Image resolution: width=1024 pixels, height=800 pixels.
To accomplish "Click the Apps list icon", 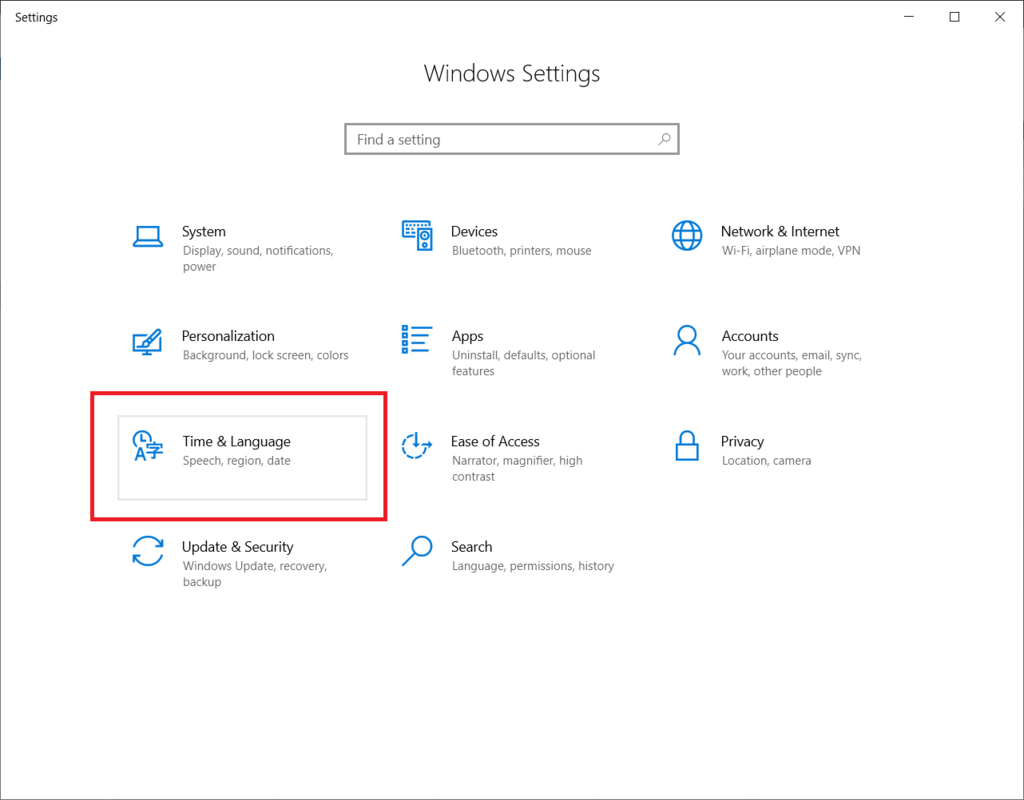I will tap(417, 340).
